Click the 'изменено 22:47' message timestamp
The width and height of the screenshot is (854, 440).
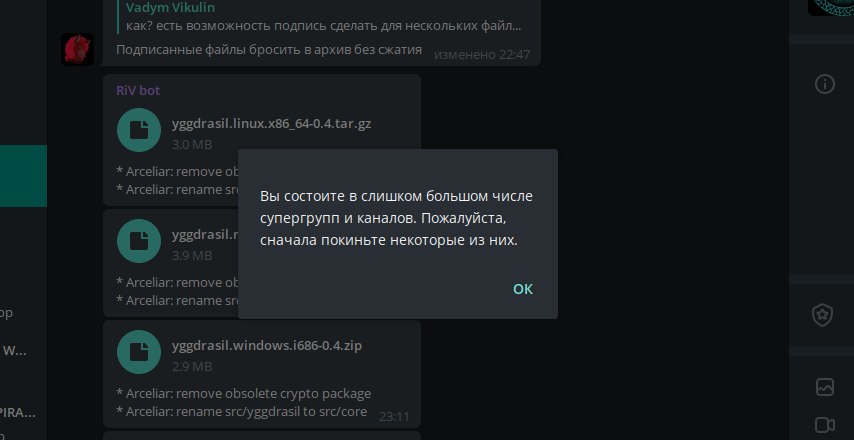[481, 54]
